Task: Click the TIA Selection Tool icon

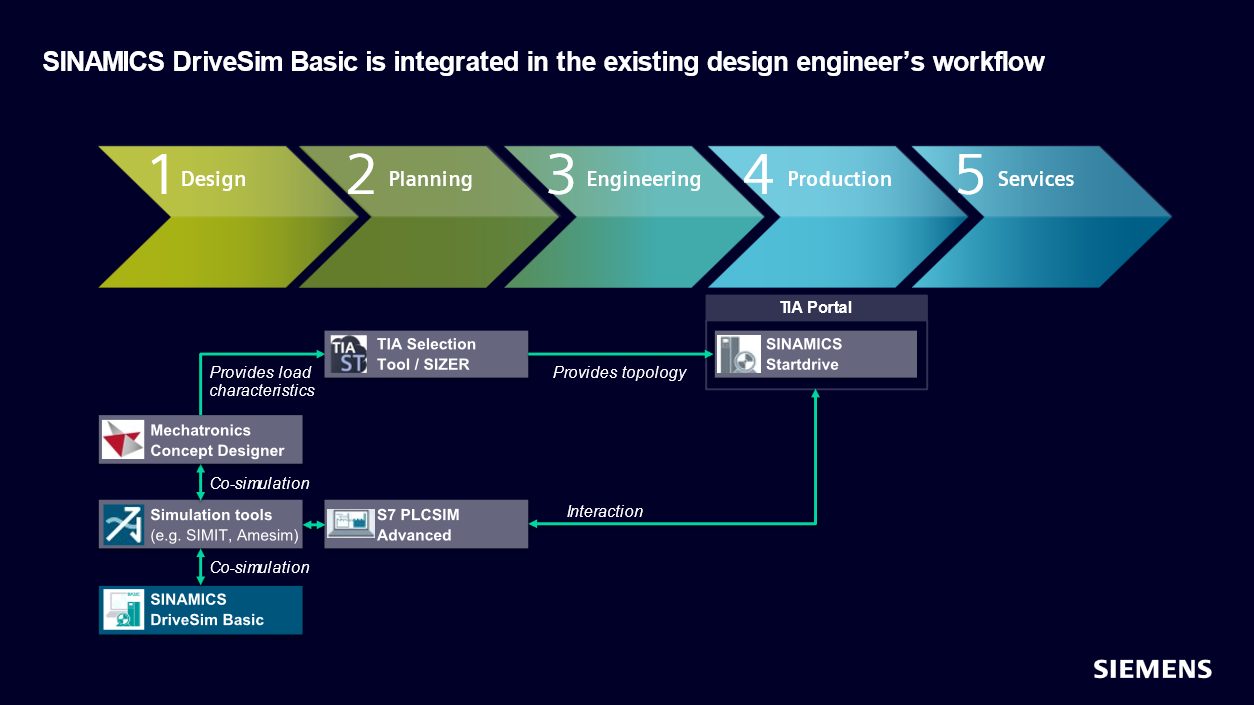Action: tap(349, 354)
